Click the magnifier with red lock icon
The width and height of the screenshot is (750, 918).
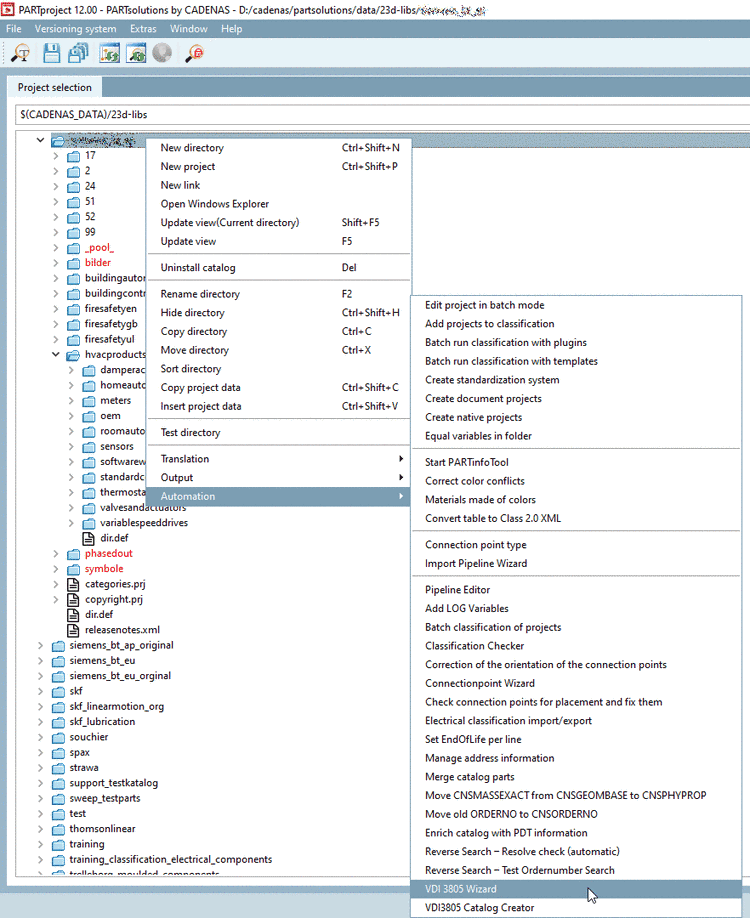coord(194,53)
